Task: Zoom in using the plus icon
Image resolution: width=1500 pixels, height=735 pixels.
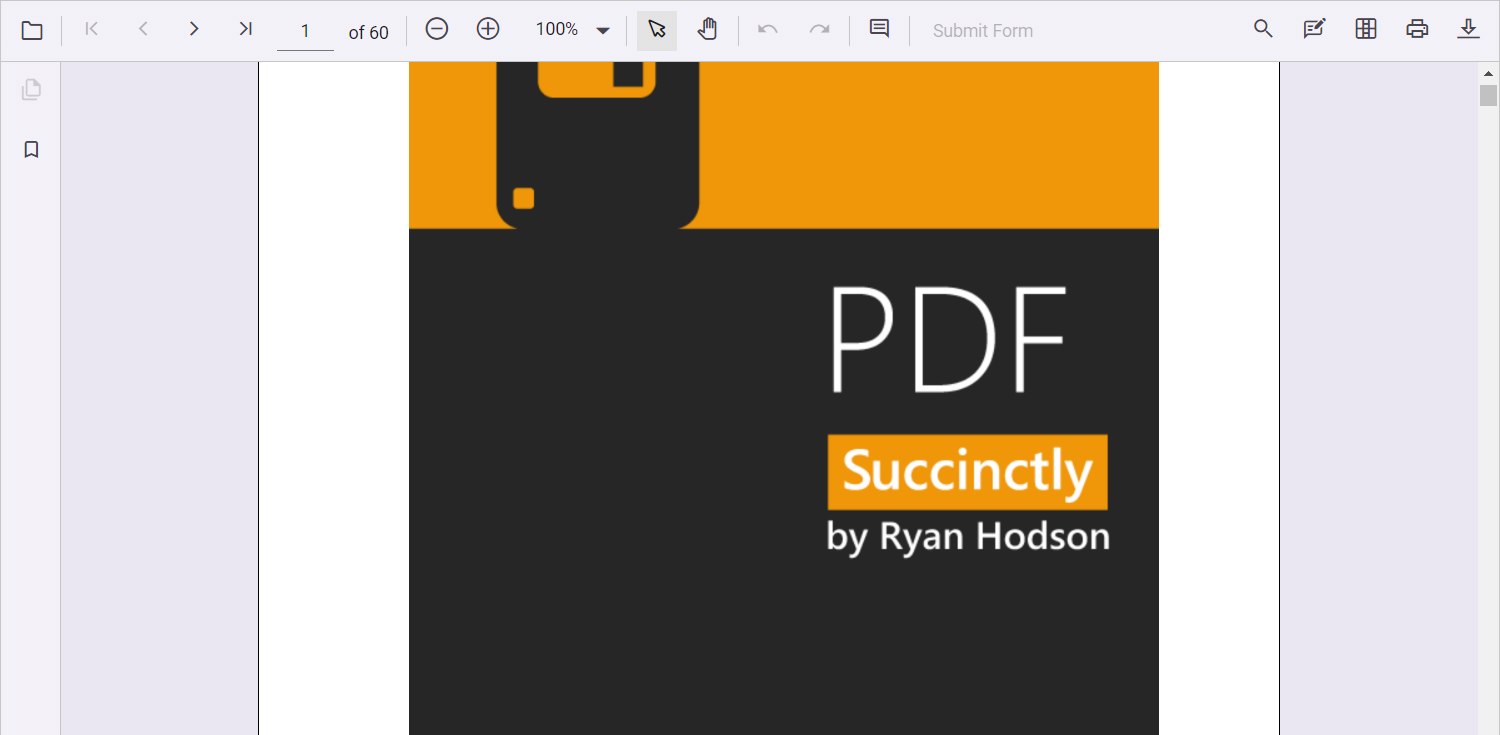Action: click(x=488, y=30)
